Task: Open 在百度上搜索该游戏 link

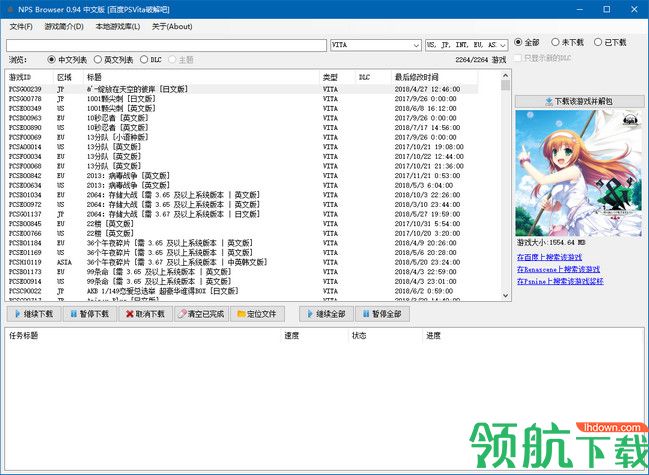Action: (x=549, y=257)
